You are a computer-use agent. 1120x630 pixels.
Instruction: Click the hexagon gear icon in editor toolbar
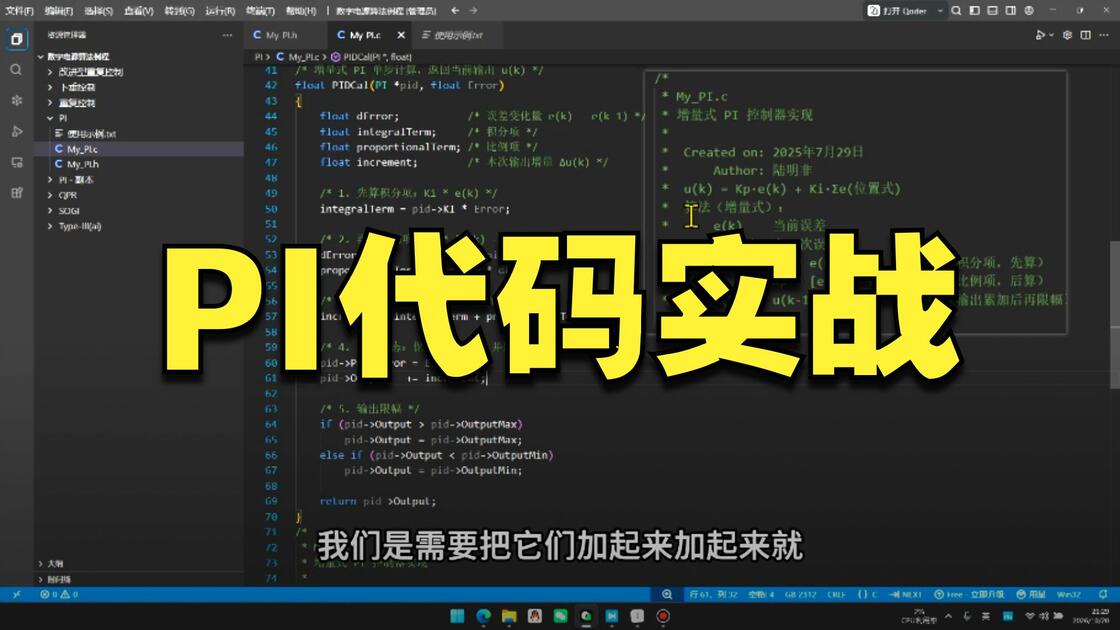pyautogui.click(x=1067, y=35)
